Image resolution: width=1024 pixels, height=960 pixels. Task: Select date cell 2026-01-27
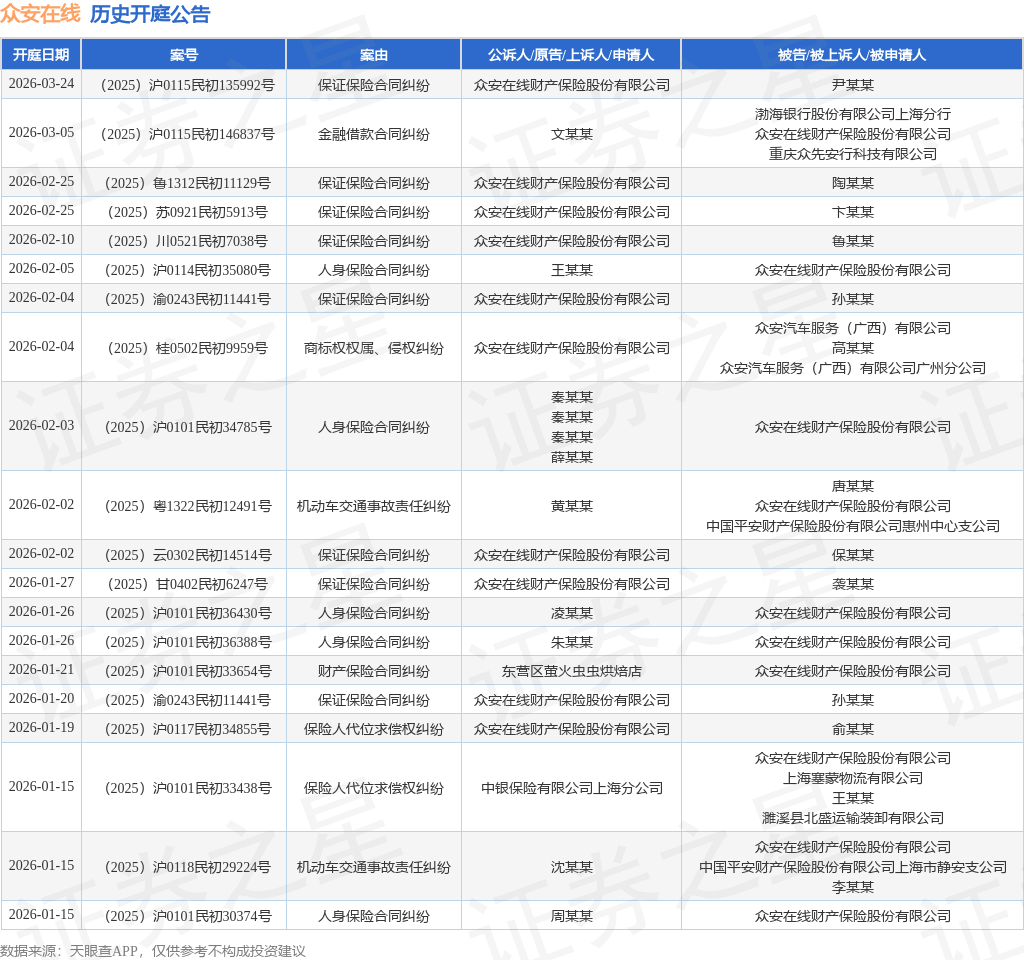point(41,583)
